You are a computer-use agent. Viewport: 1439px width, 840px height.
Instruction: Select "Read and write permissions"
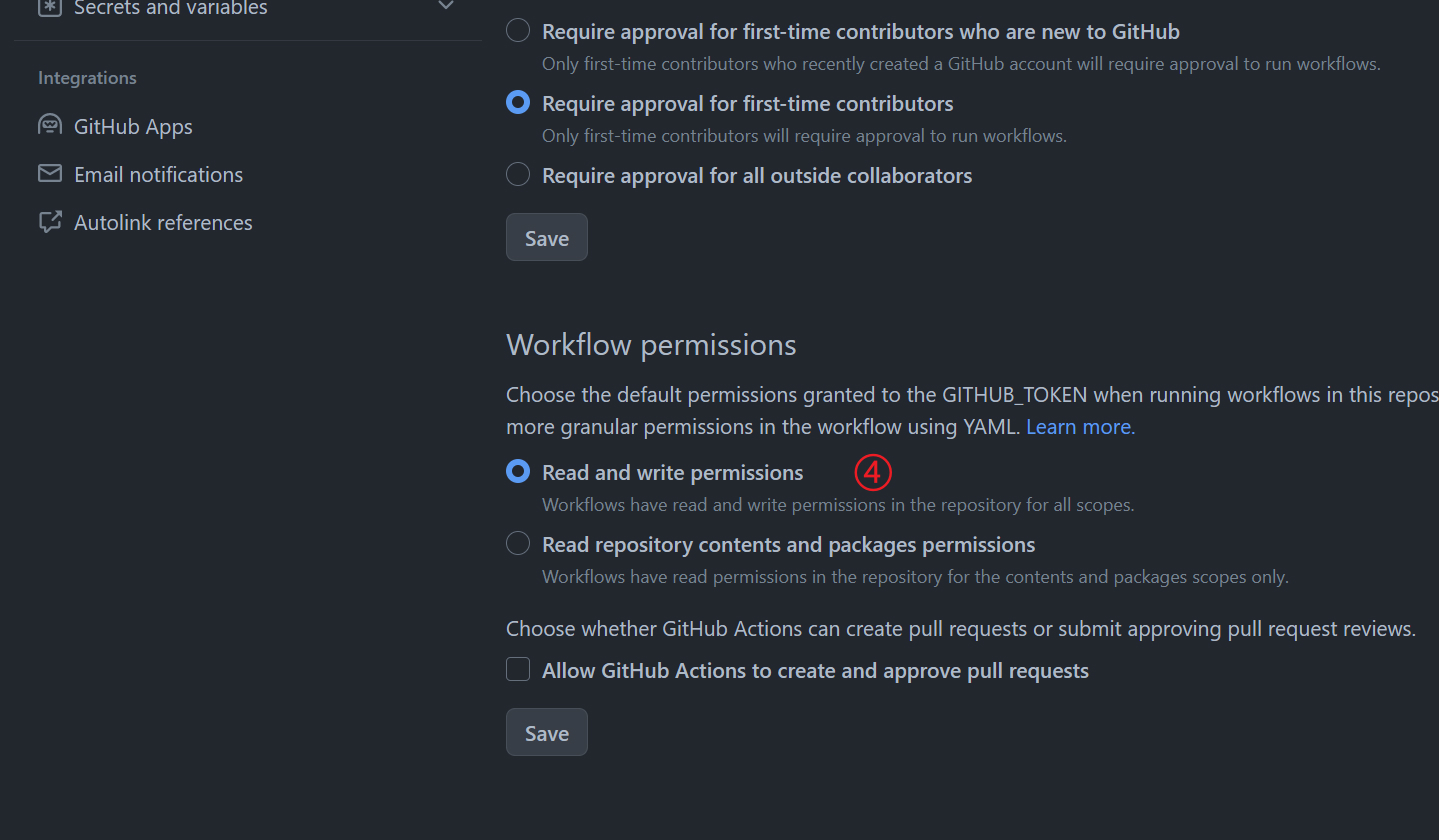(x=517, y=471)
